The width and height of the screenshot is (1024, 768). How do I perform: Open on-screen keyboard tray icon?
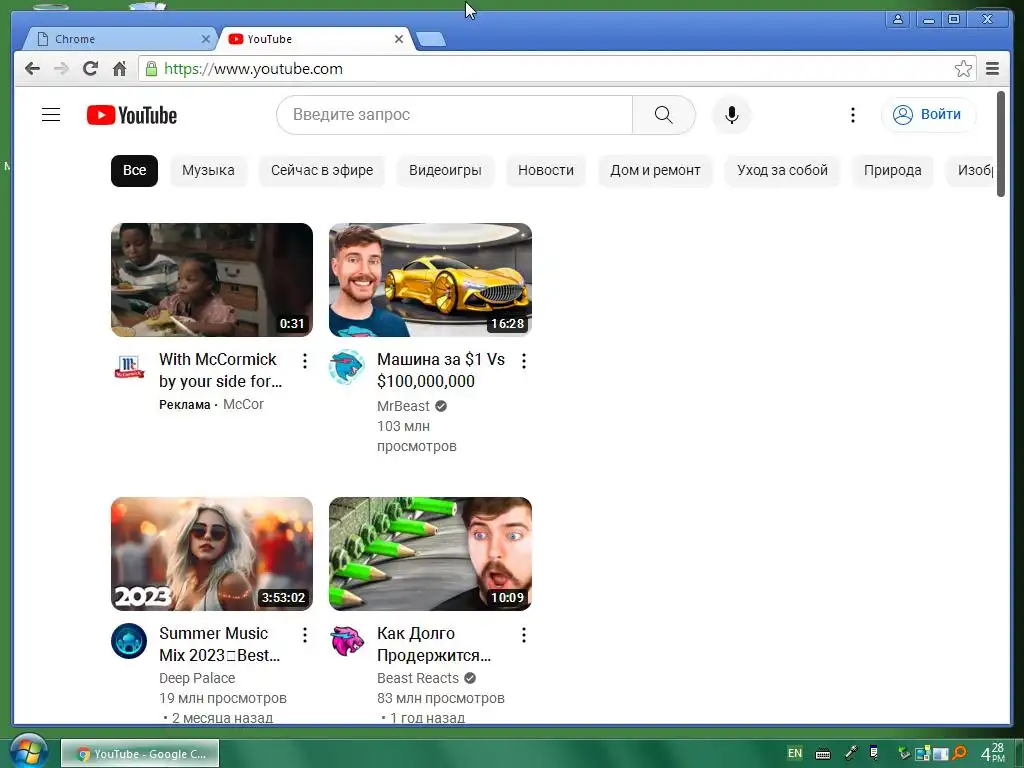coord(823,754)
